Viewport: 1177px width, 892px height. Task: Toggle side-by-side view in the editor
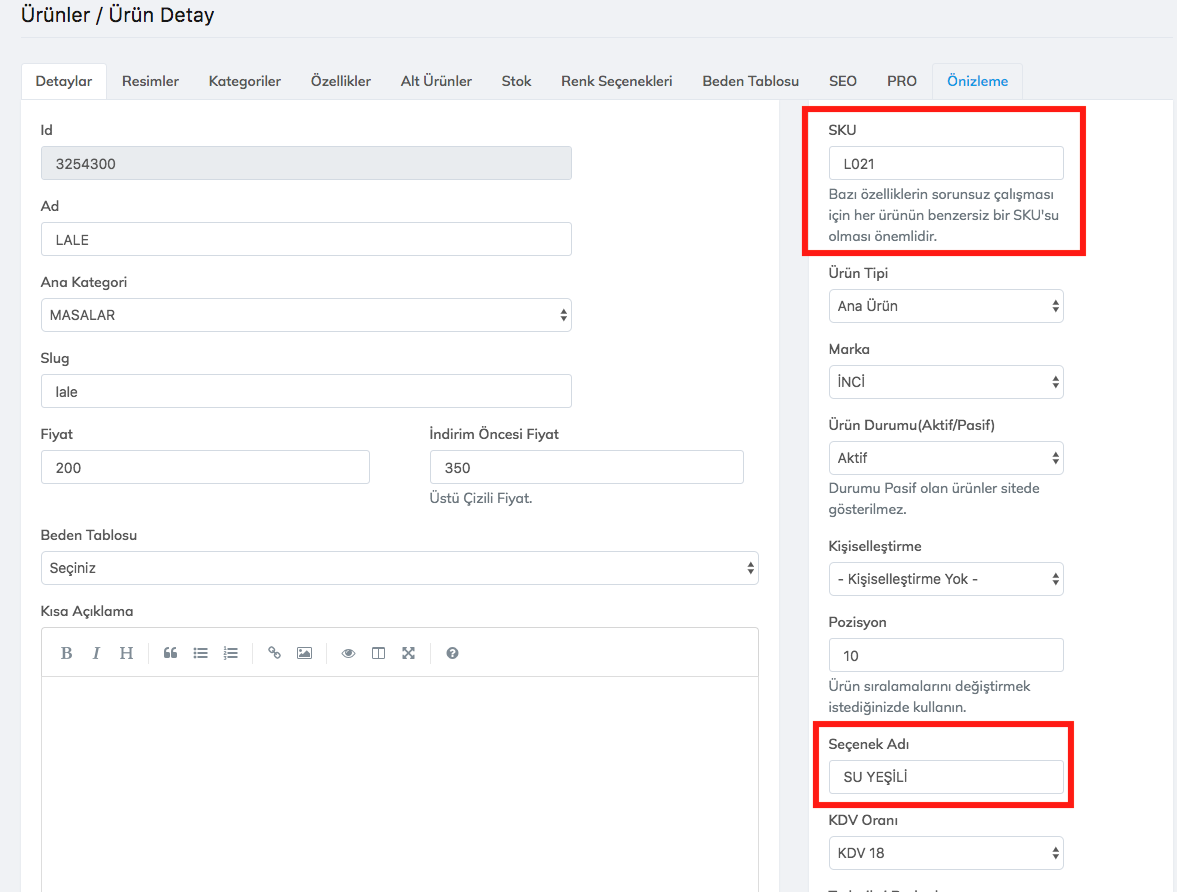tap(378, 653)
